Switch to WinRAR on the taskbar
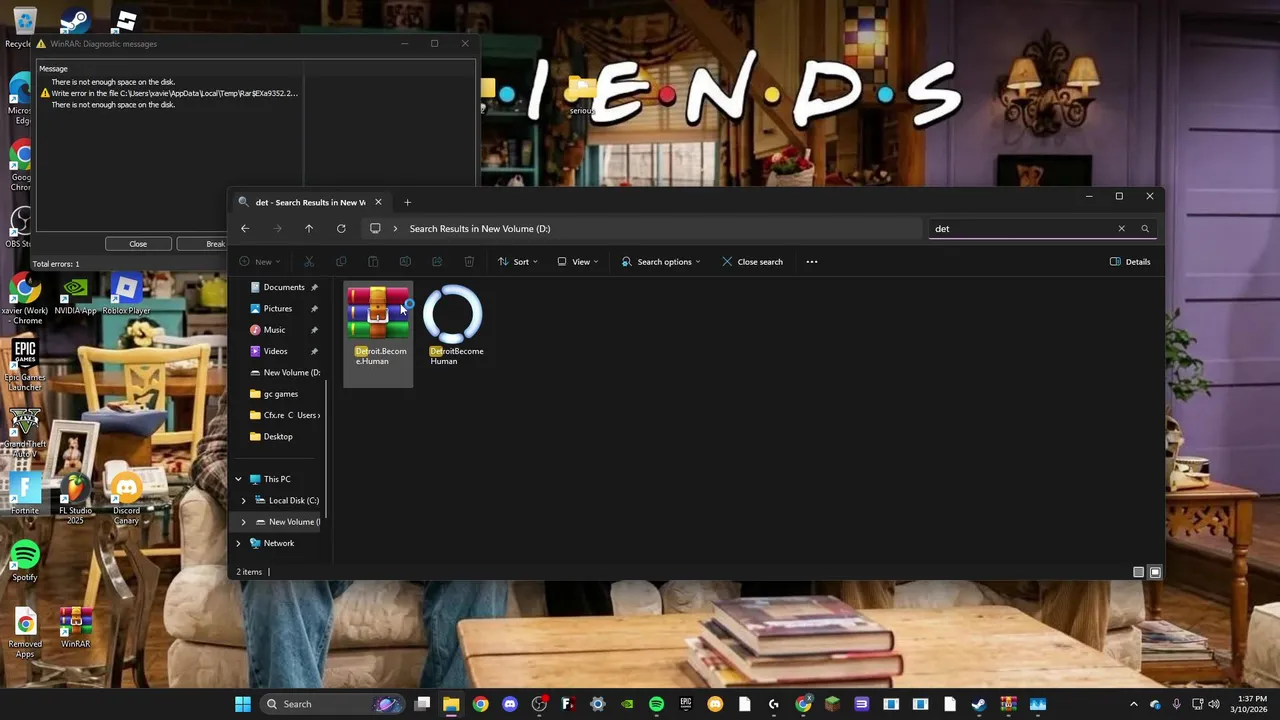This screenshot has height=720, width=1280. (1008, 704)
